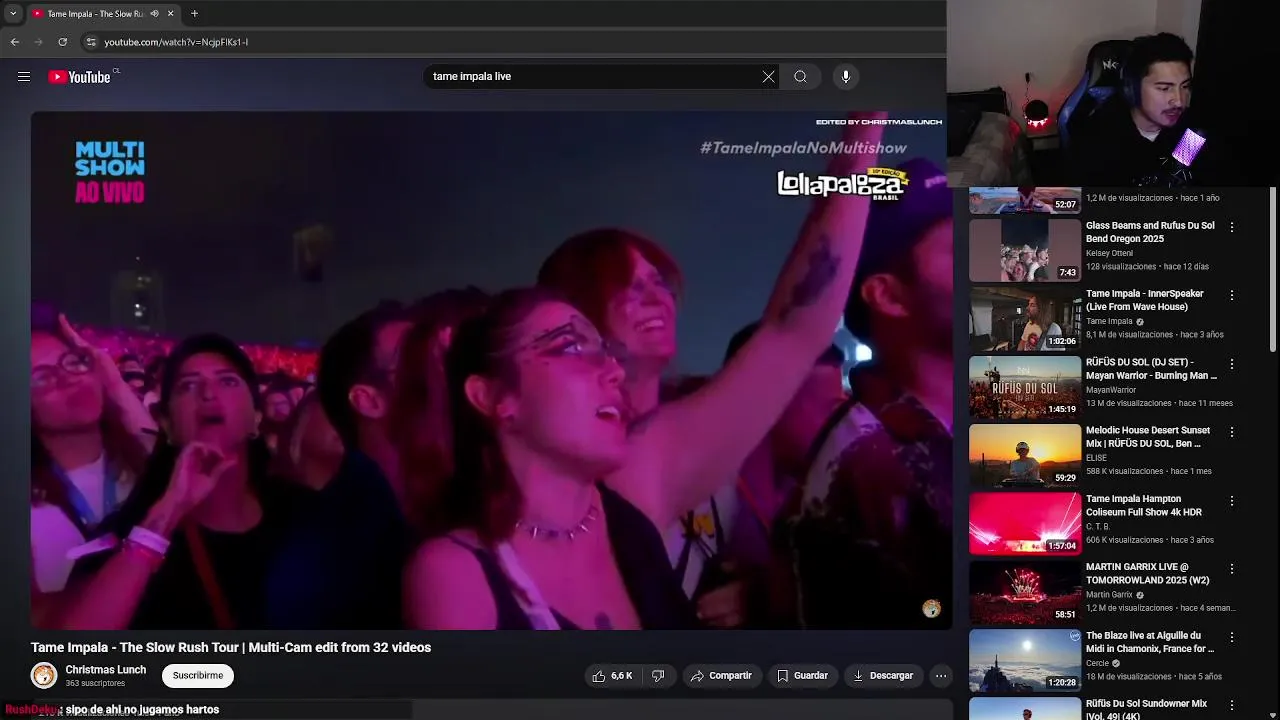Viewport: 1280px width, 720px height.
Task: Close the Tame Impala tab
Action: (x=170, y=14)
